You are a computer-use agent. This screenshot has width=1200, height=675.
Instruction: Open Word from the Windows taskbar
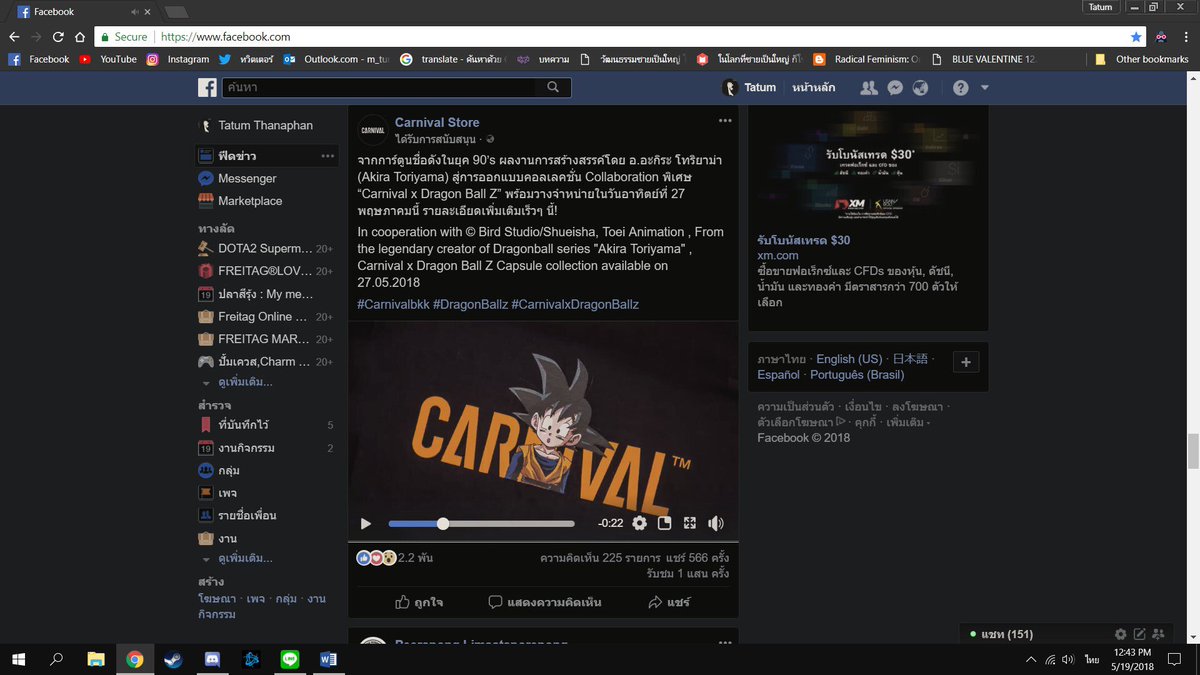point(328,659)
